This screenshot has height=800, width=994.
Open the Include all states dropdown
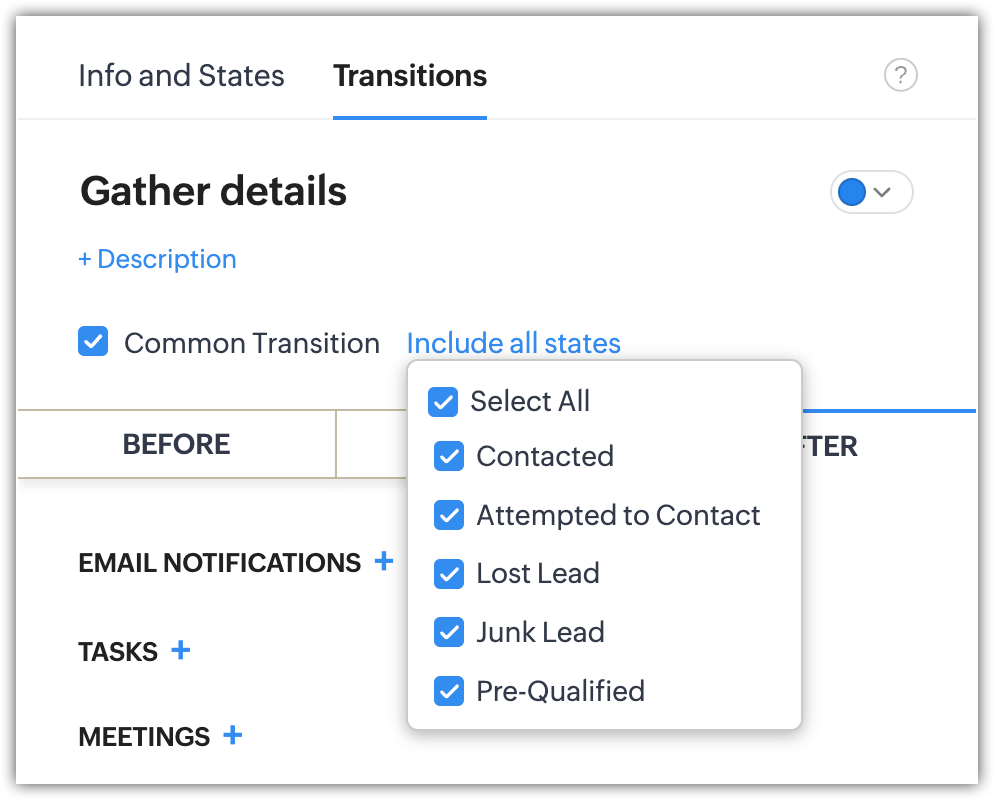513,343
